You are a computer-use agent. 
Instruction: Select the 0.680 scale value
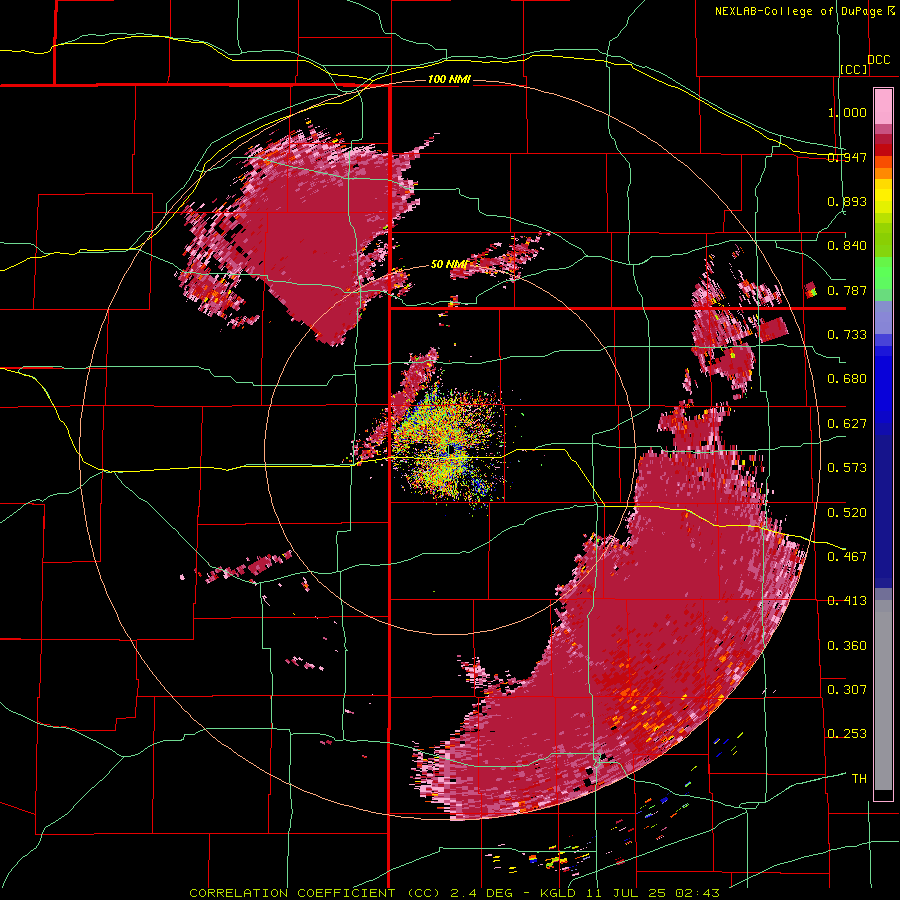click(847, 379)
